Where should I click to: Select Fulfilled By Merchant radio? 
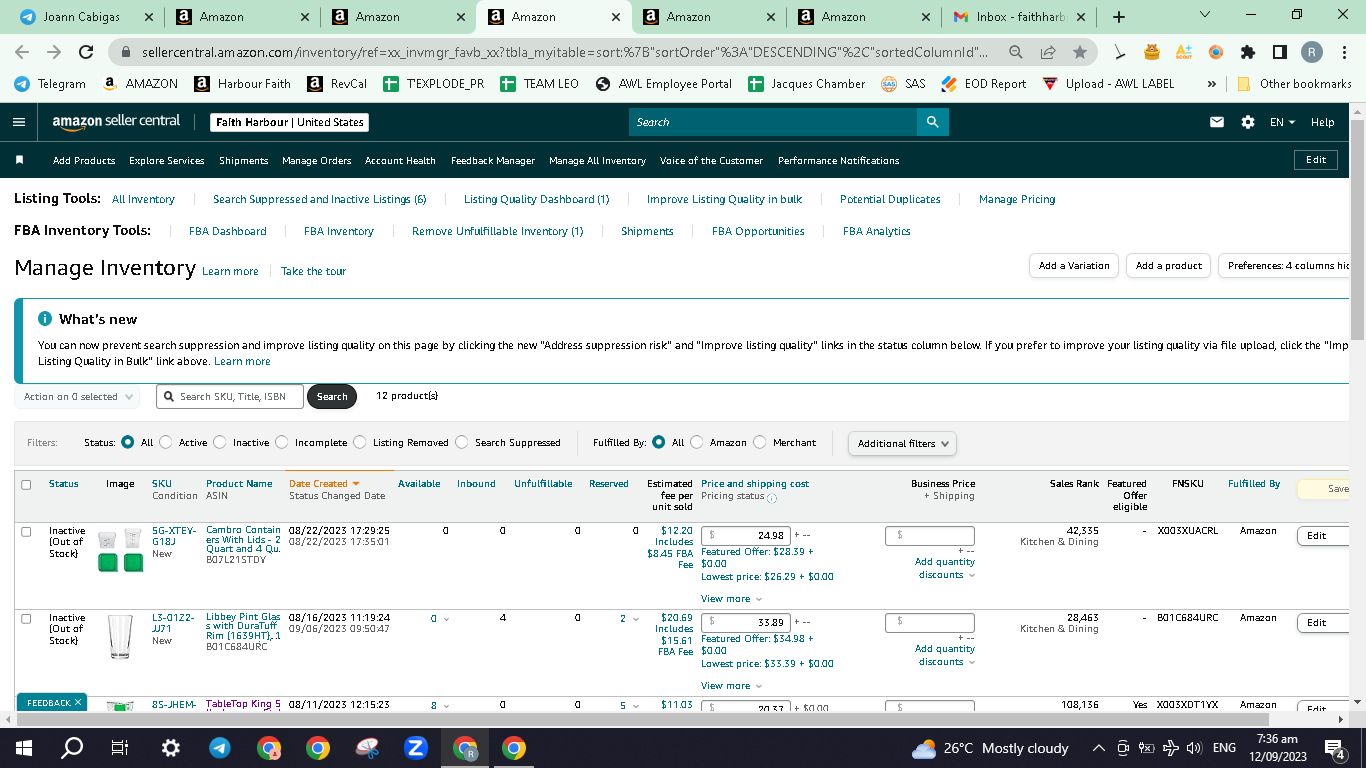[760, 442]
